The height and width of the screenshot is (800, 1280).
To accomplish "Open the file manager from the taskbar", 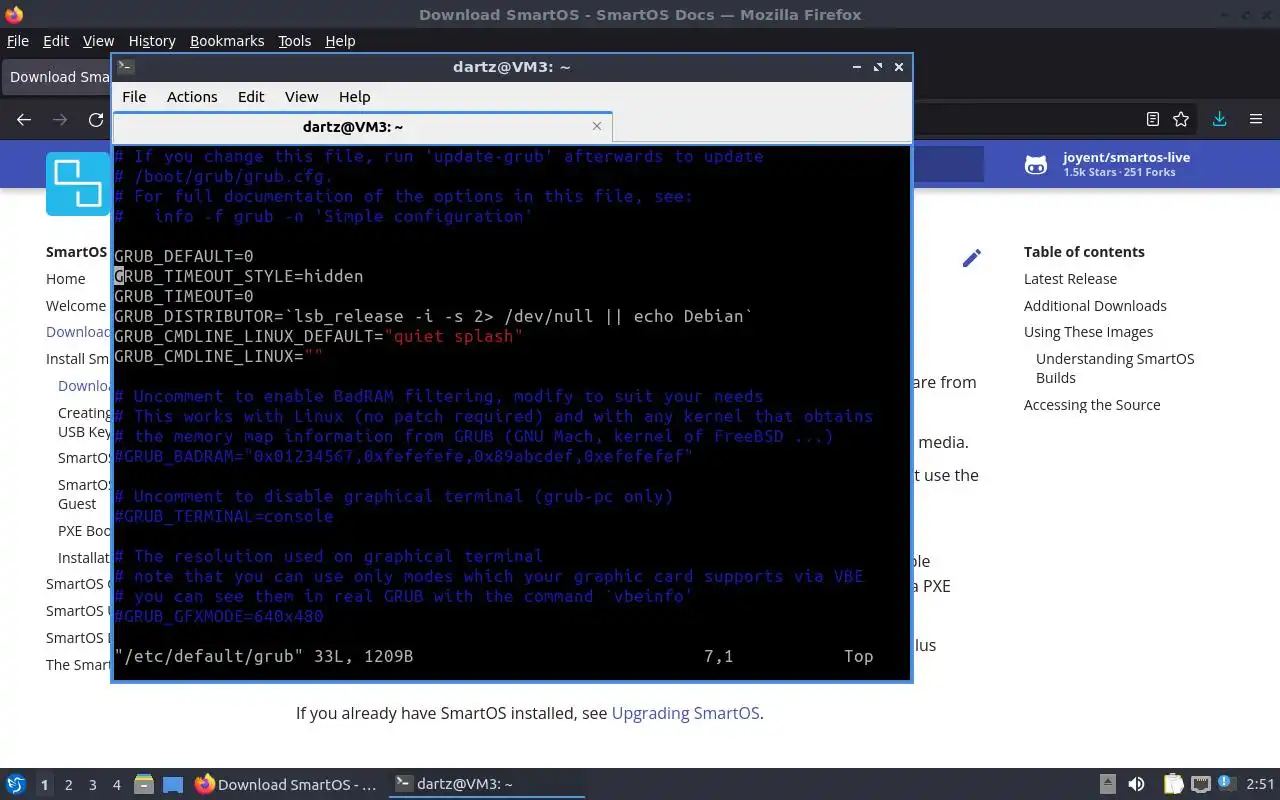I will (143, 785).
